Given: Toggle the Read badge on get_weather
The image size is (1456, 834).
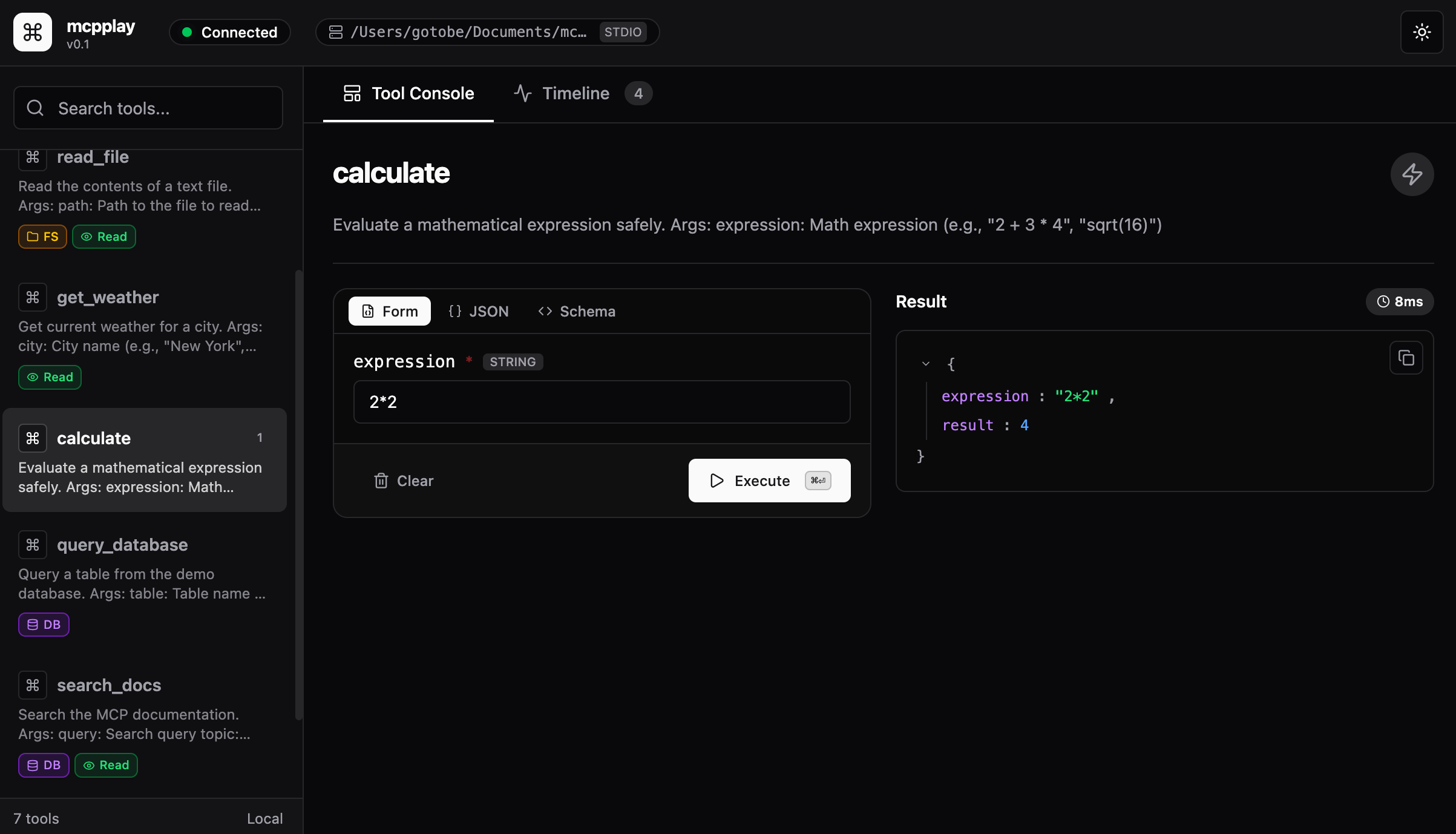Looking at the screenshot, I should click(50, 376).
